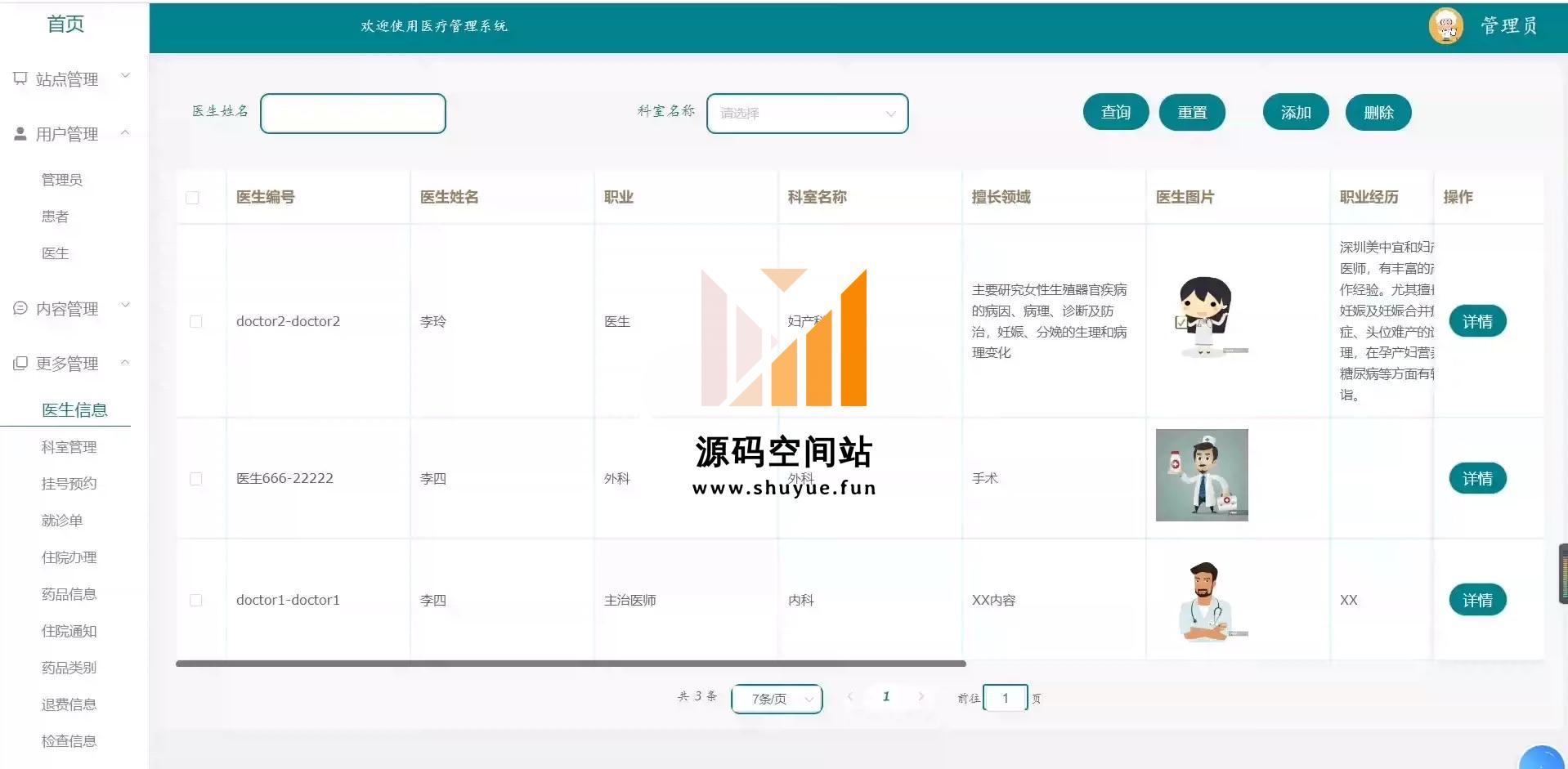The width and height of the screenshot is (1568, 769).
Task: Click the 医生姓名 input field
Action: (x=353, y=114)
